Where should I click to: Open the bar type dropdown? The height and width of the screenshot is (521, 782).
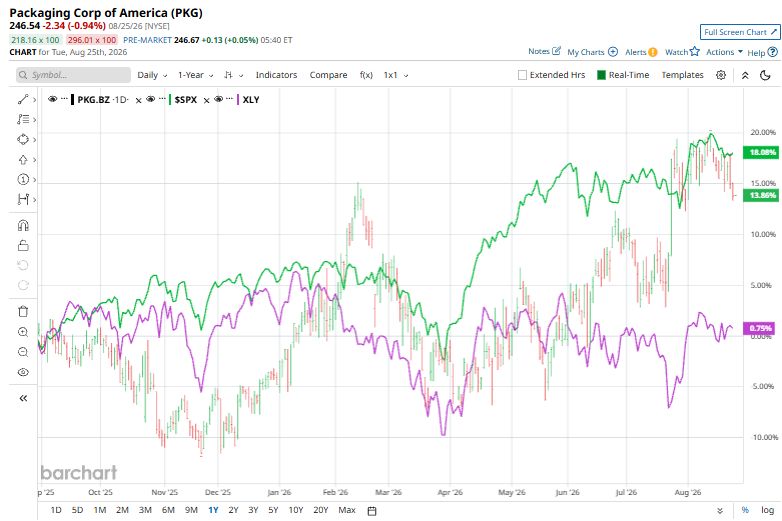point(233,75)
